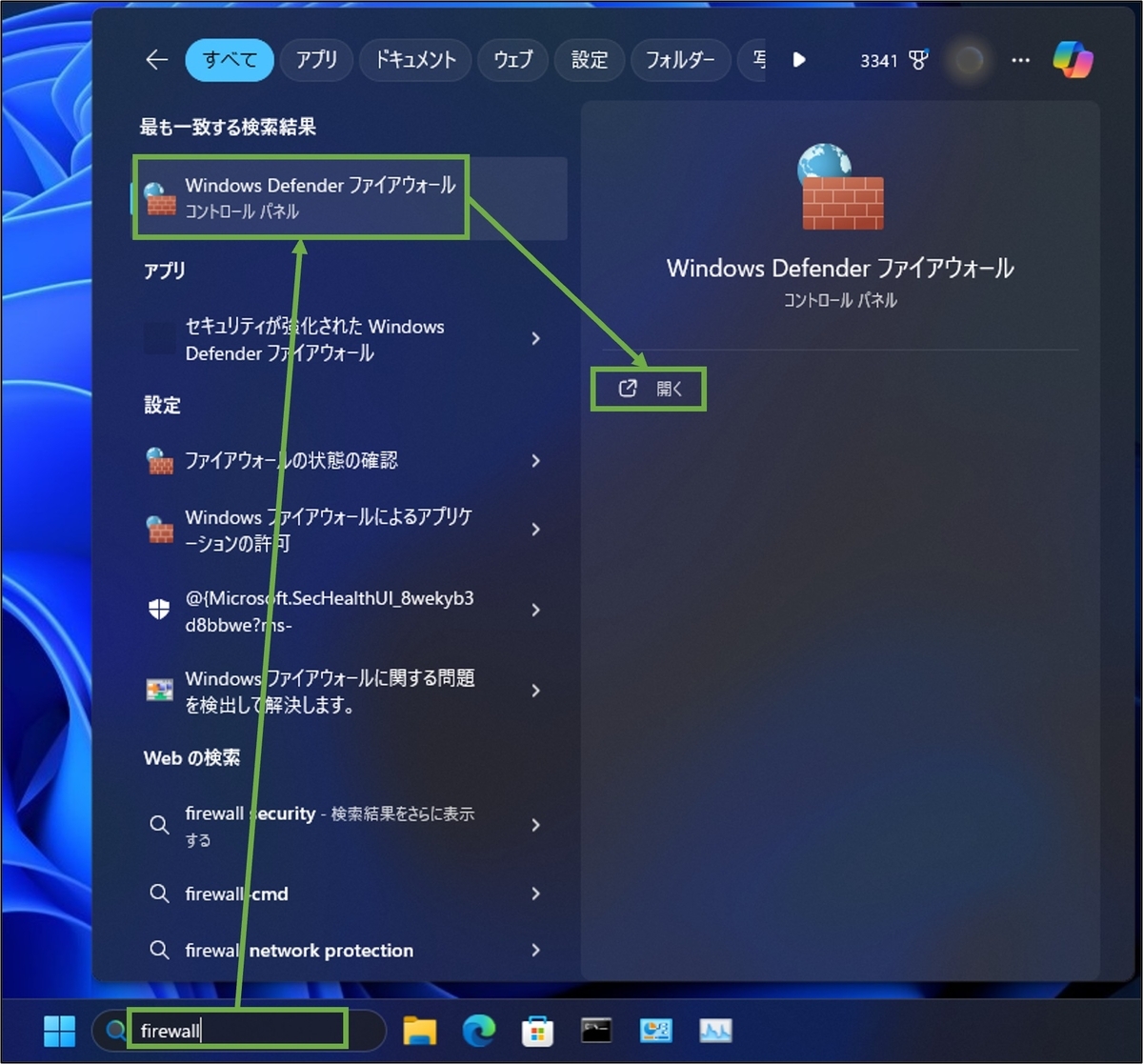Show more filter tabs with the play arrow
This screenshot has width=1143, height=1064.
tap(799, 60)
